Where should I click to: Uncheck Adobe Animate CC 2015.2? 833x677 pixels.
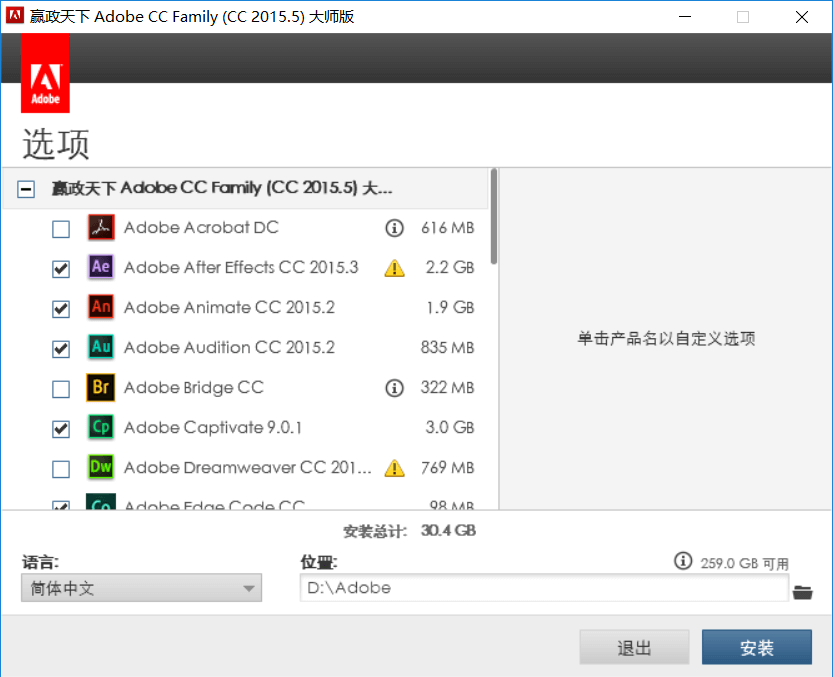pos(61,309)
